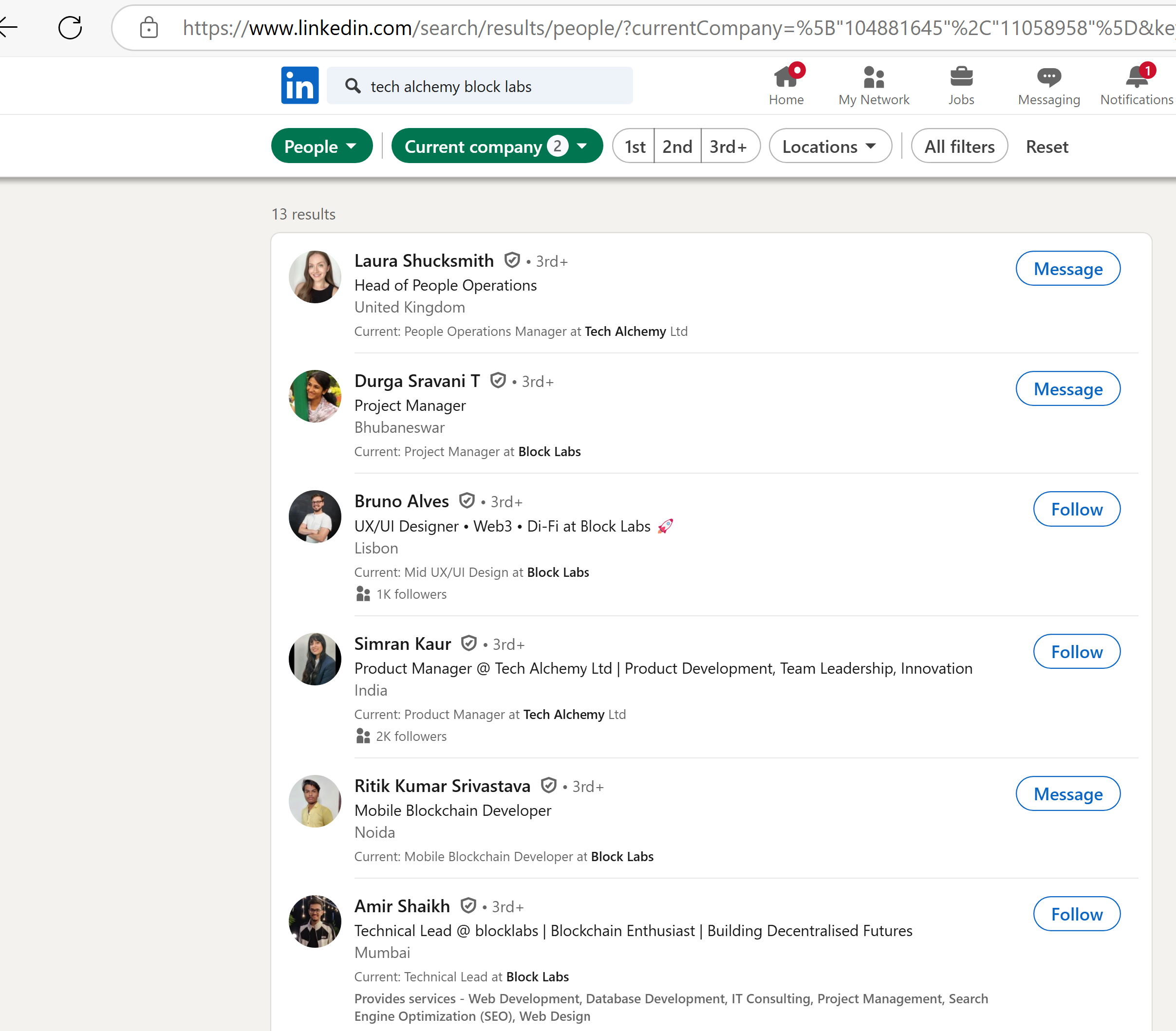Click Laura Shucksmith's verified badge icon
Viewport: 1176px width, 1031px height.
pos(511,260)
